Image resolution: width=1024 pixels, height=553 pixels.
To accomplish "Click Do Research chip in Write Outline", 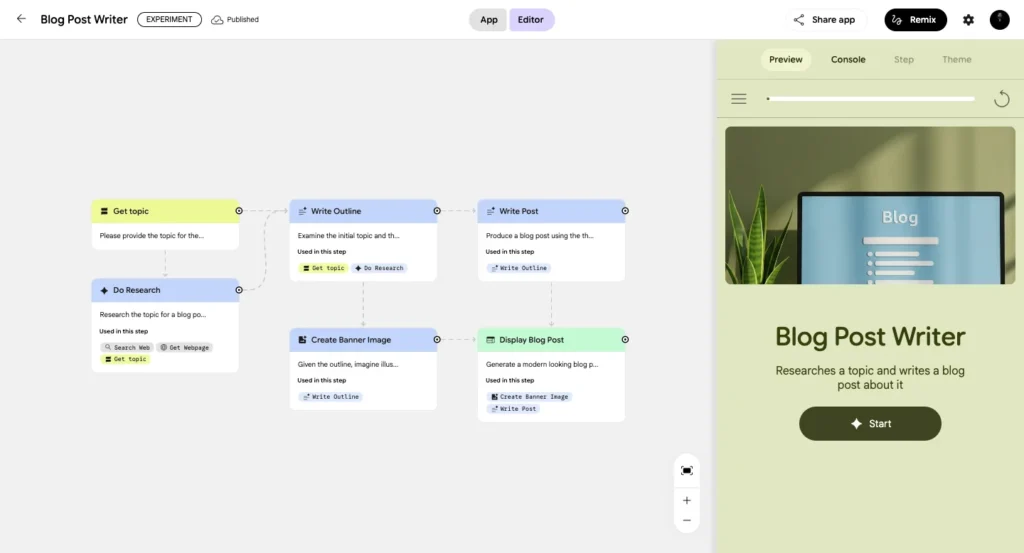I will 379,268.
